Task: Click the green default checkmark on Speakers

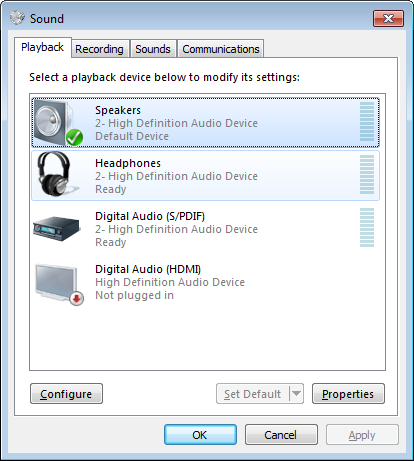Action: click(x=74, y=137)
